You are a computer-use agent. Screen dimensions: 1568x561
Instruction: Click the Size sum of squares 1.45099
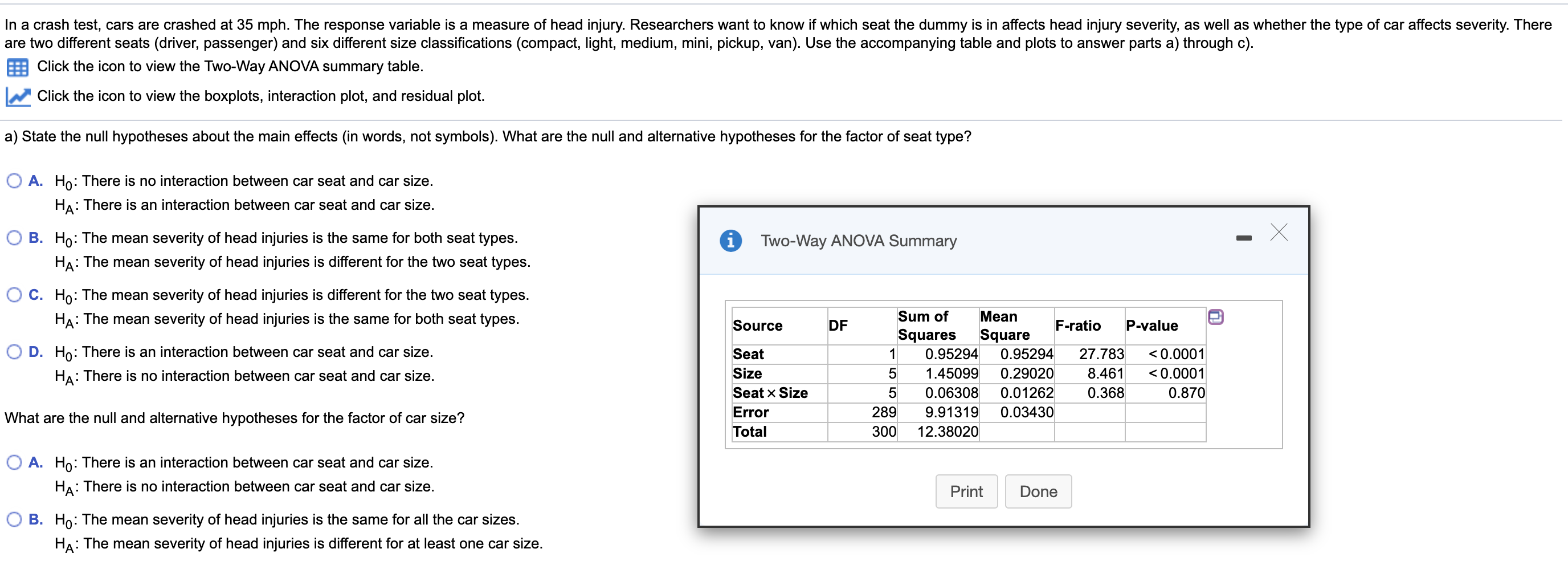coord(952,374)
